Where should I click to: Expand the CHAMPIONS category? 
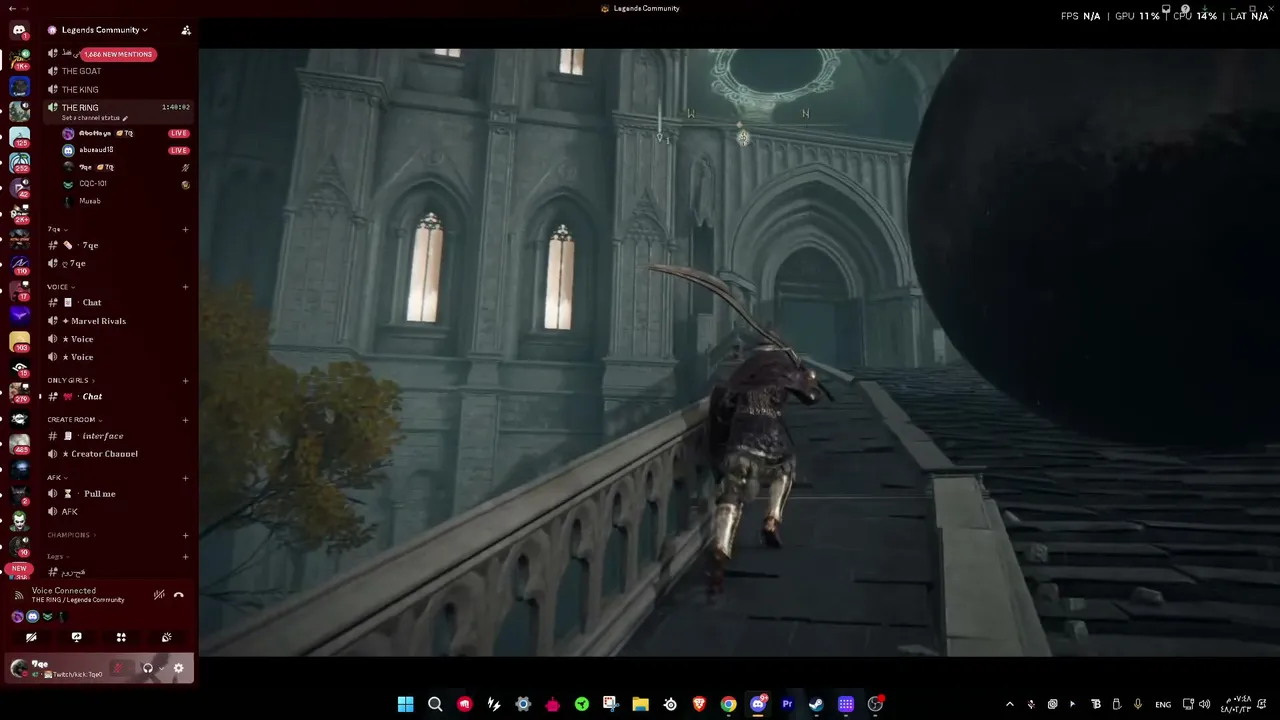(x=71, y=535)
